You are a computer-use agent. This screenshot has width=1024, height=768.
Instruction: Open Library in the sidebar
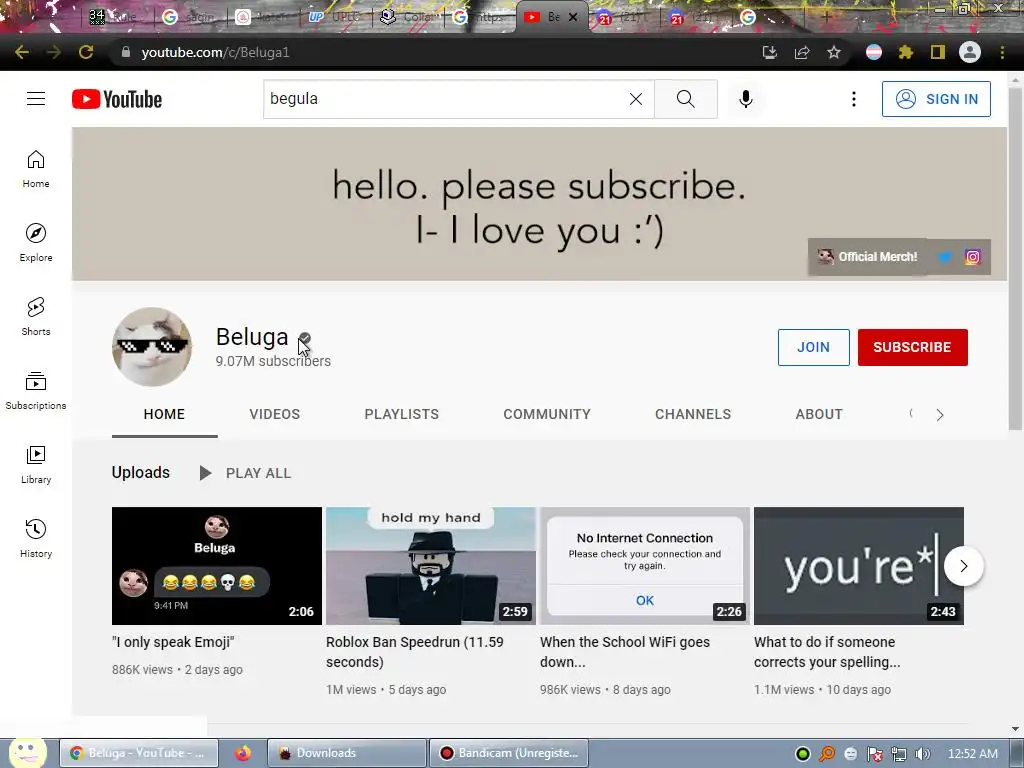click(36, 464)
